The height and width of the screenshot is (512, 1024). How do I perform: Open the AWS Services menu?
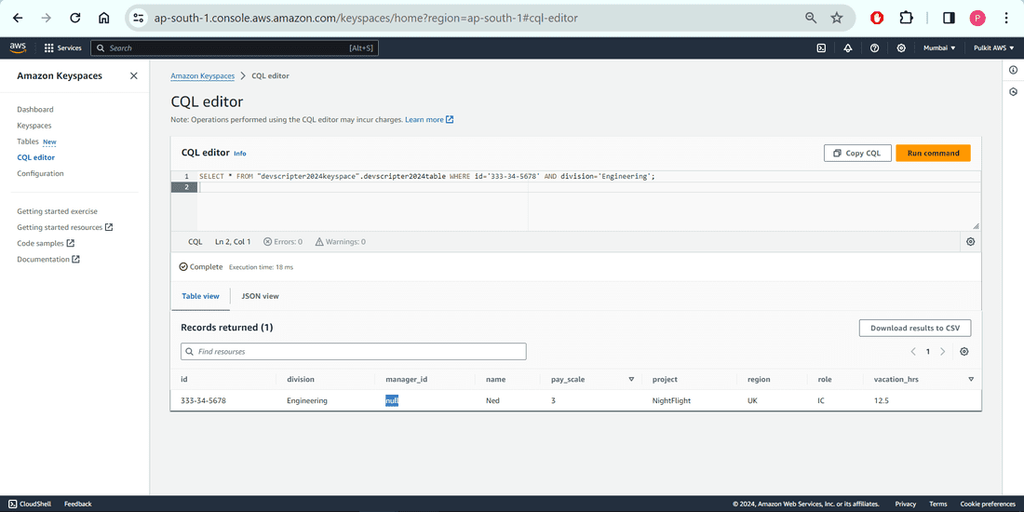click(x=63, y=48)
